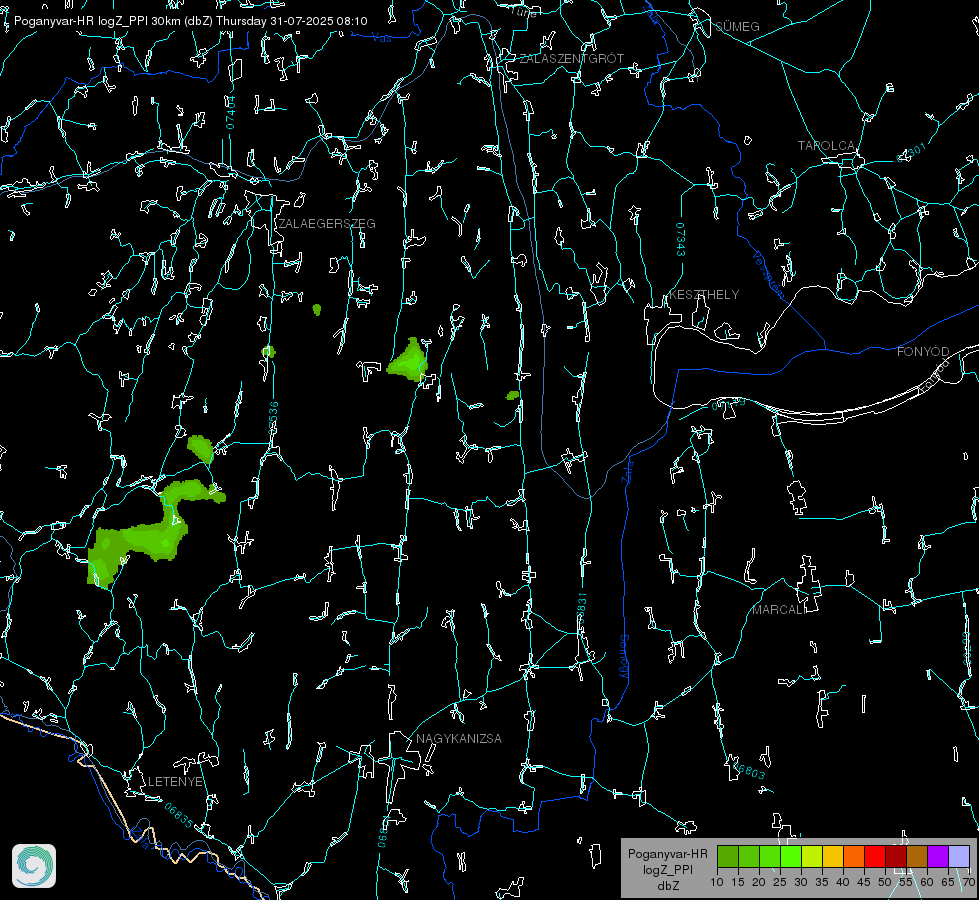Viewport: 979px width, 900px height.
Task: Click the Zala river label
Action: (x=627, y=470)
